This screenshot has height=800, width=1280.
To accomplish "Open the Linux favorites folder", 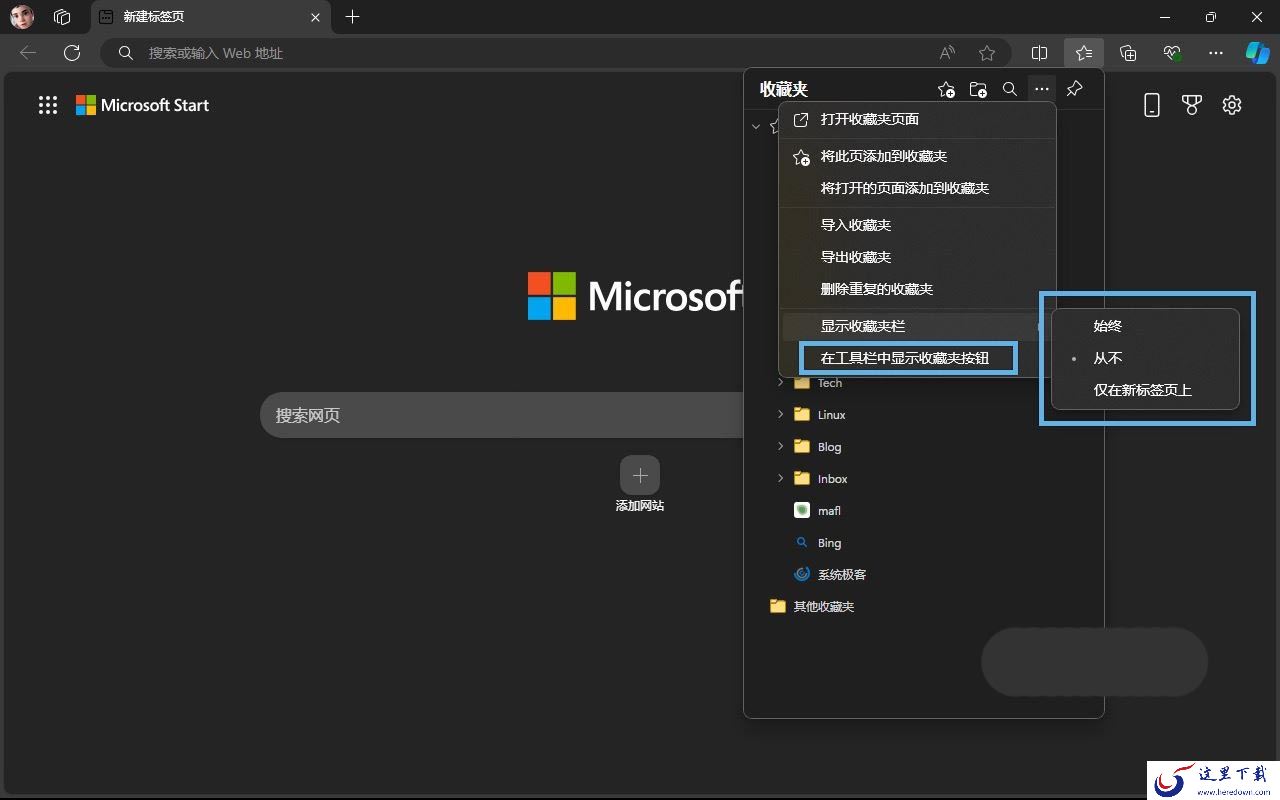I will coord(820,415).
